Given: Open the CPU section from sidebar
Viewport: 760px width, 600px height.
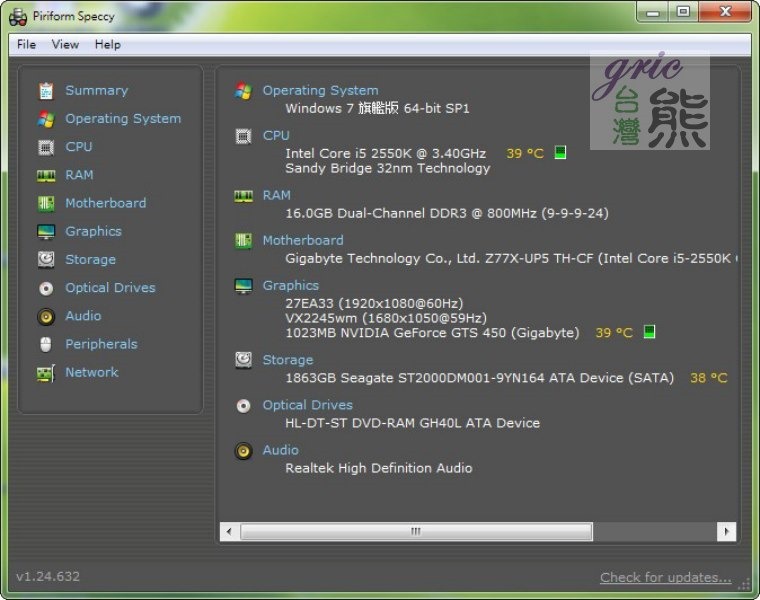Looking at the screenshot, I should coord(79,147).
